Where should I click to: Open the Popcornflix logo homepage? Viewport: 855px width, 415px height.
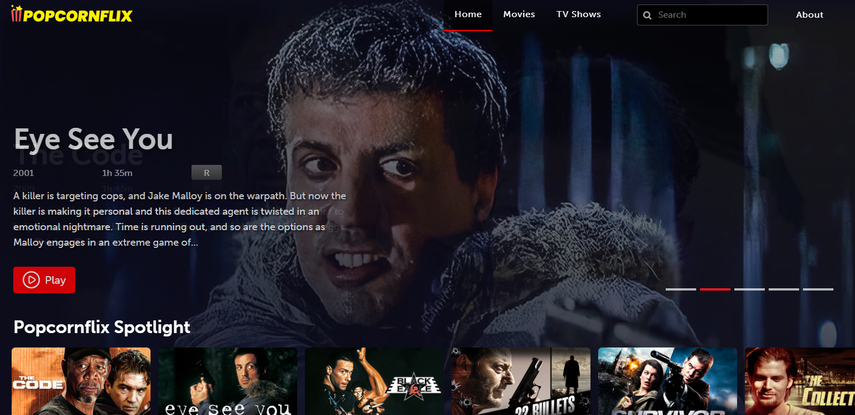(71, 15)
